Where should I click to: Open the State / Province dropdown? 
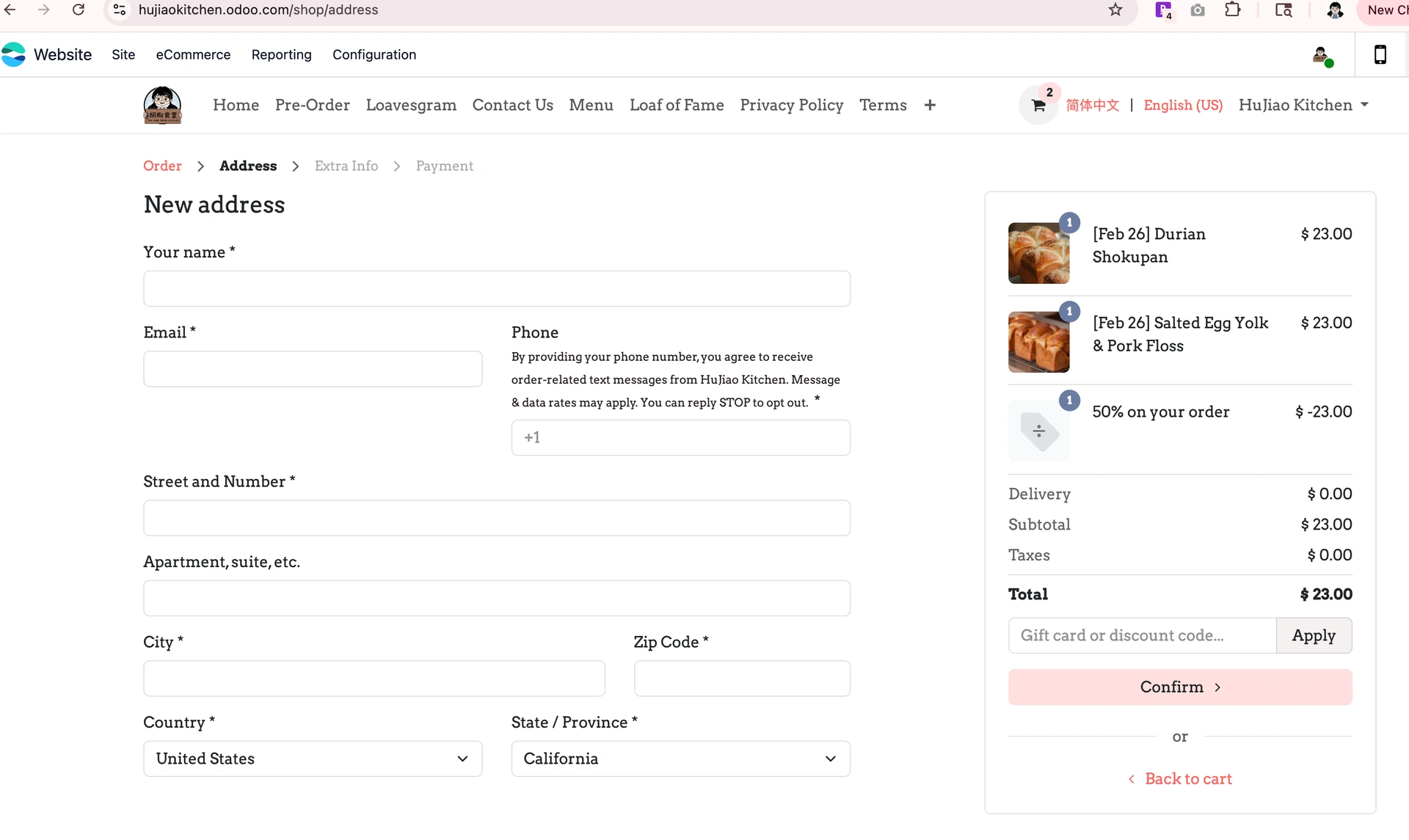pos(680,759)
